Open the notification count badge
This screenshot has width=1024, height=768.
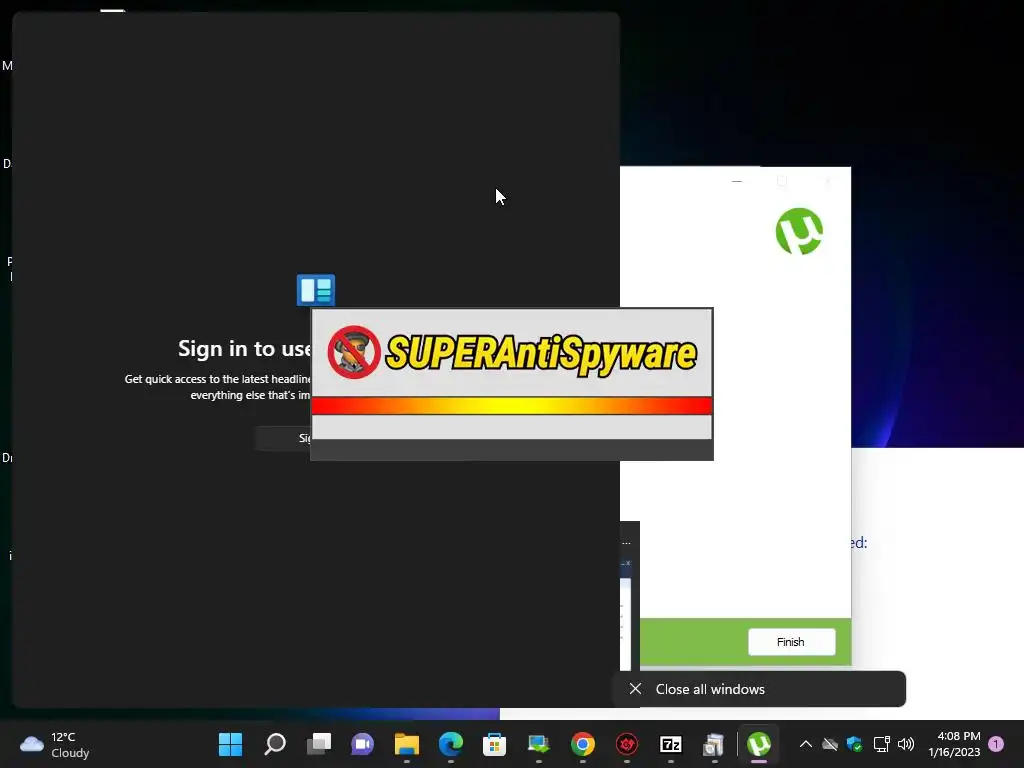point(996,743)
